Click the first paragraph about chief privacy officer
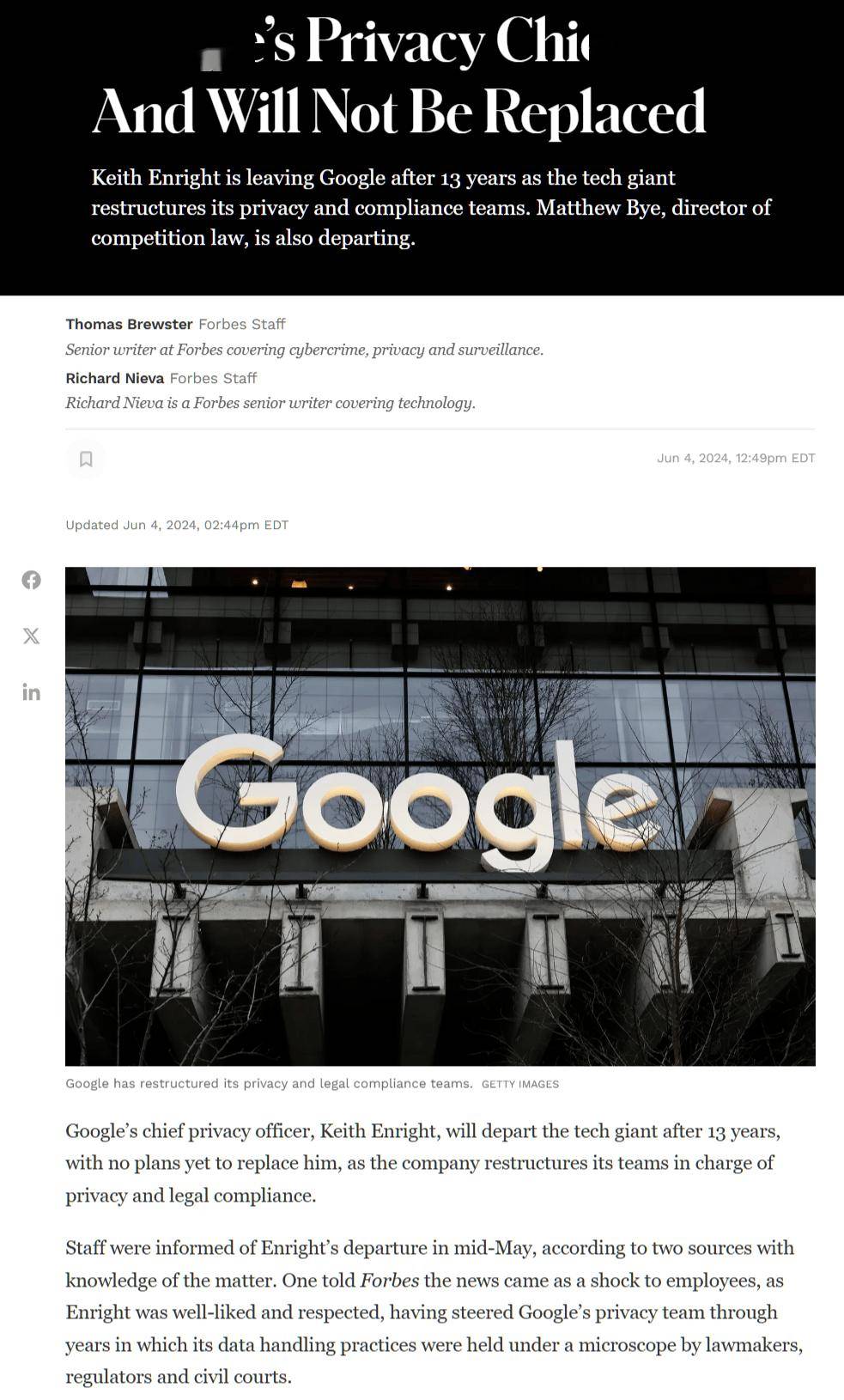 tap(423, 1163)
